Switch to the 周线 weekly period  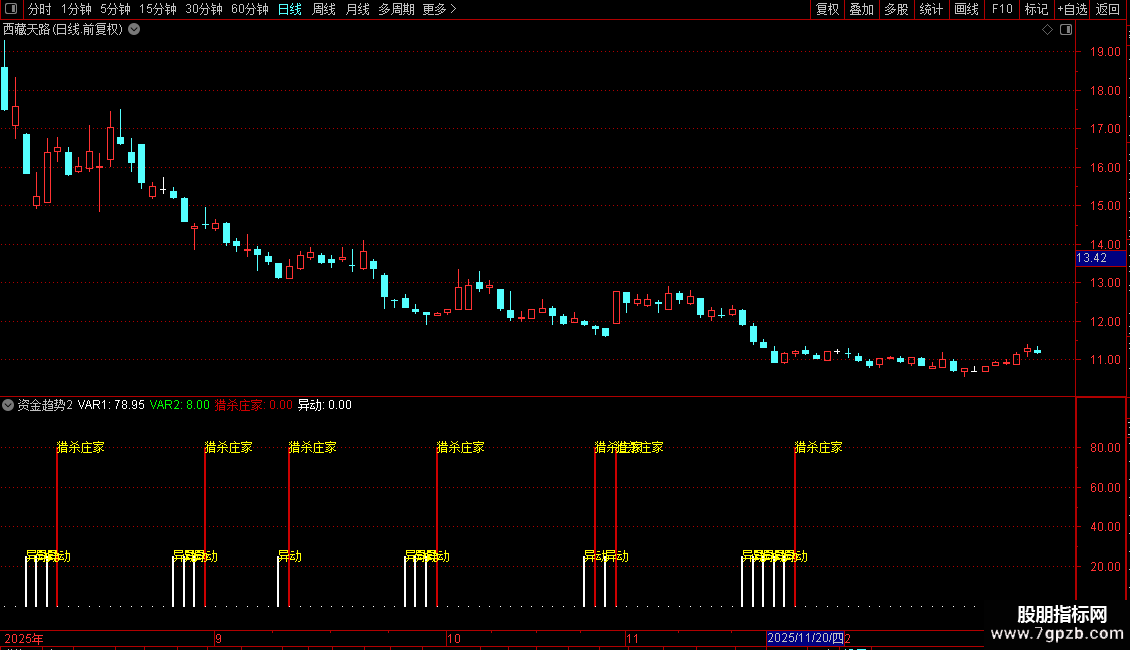click(324, 9)
